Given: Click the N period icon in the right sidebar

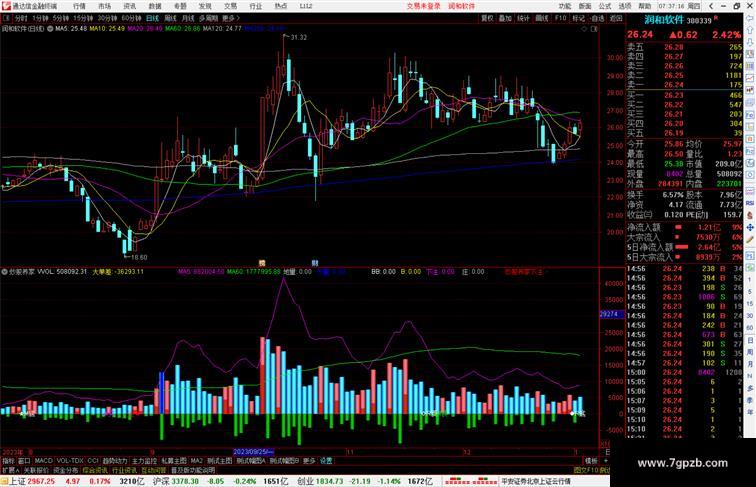Looking at the screenshot, I should pyautogui.click(x=750, y=376).
